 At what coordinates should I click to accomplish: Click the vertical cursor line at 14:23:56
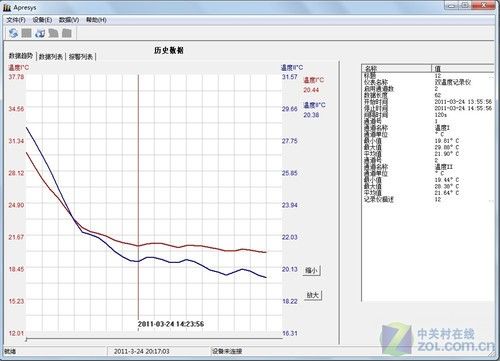[138, 200]
